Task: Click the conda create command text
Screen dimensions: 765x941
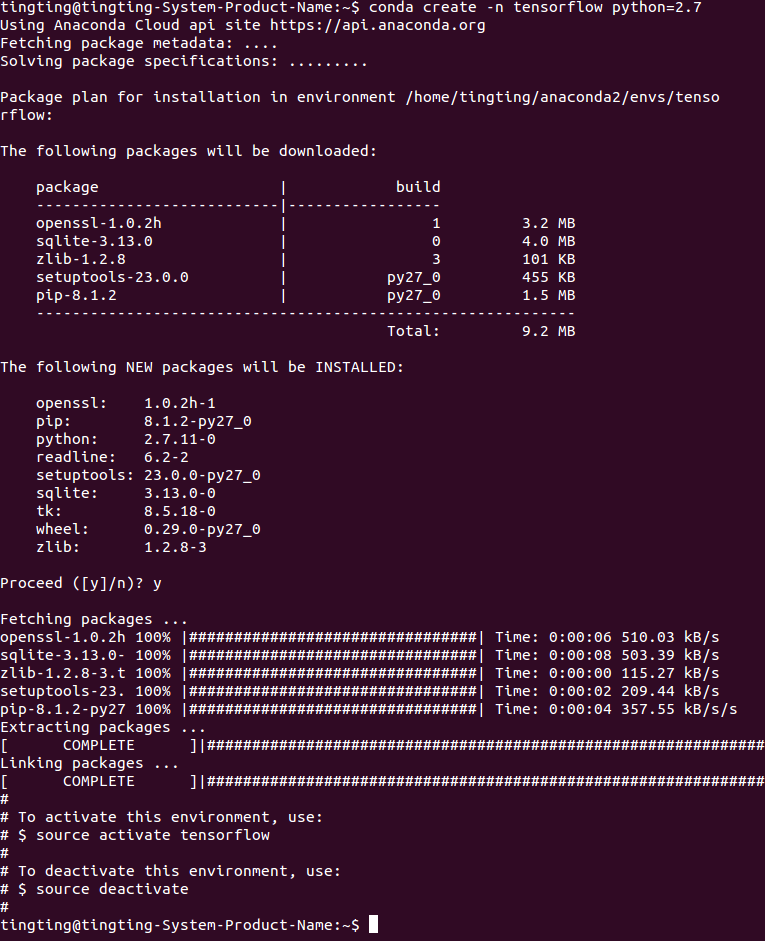Action: (535, 8)
